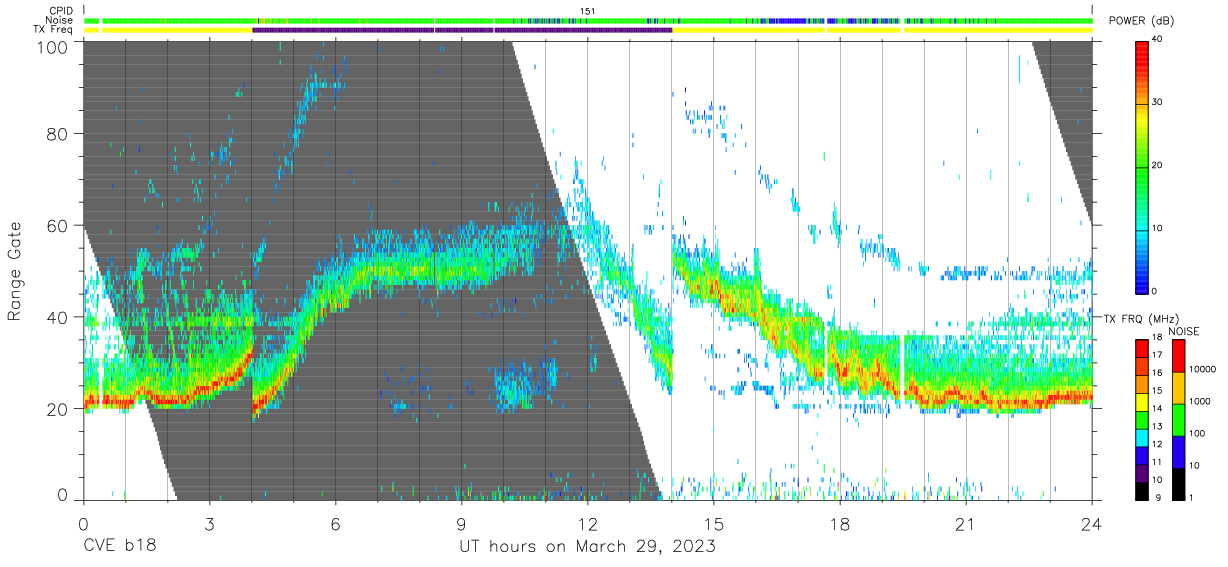Click the Range Gate 60 tick label
Viewport: 1228px width, 567px height.
[x=59, y=226]
